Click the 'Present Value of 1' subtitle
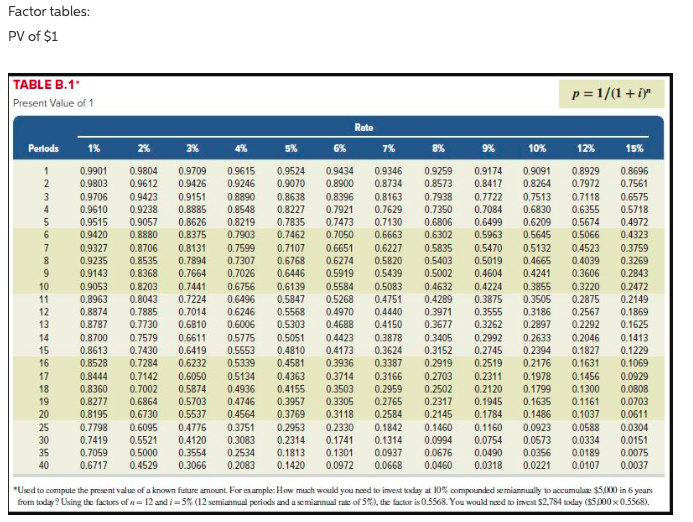 (x=53, y=103)
